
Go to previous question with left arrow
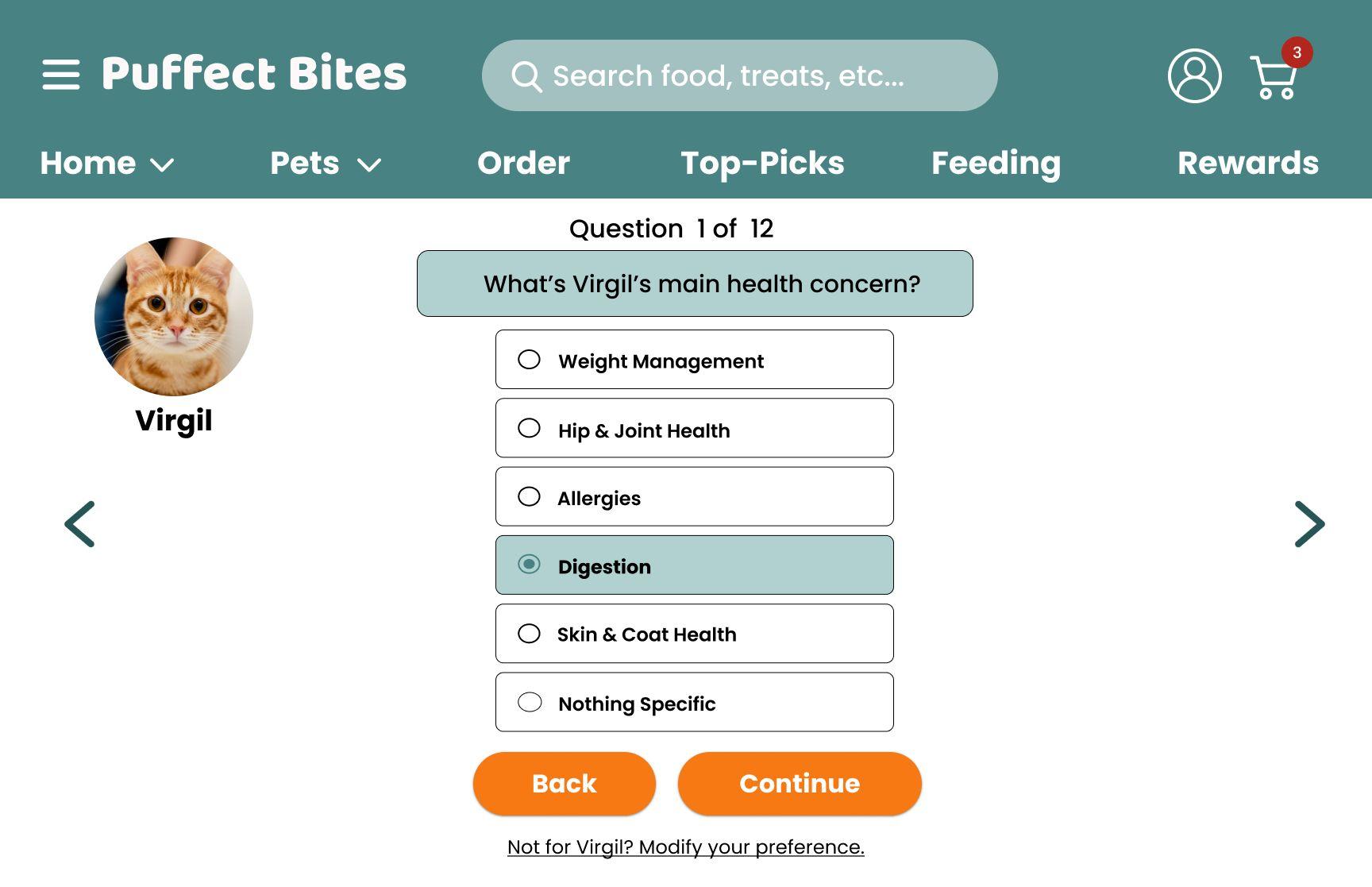click(x=79, y=524)
